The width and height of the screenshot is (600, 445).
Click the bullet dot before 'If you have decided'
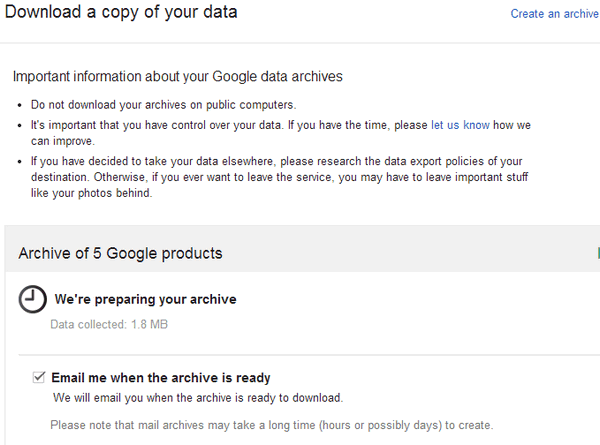tap(20, 161)
